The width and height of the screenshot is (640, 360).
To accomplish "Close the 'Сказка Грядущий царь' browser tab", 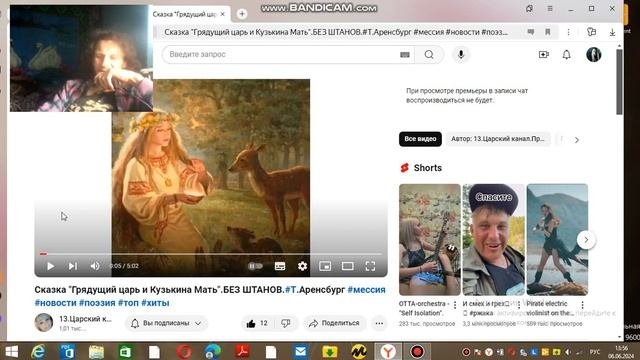I will tap(222, 14).
